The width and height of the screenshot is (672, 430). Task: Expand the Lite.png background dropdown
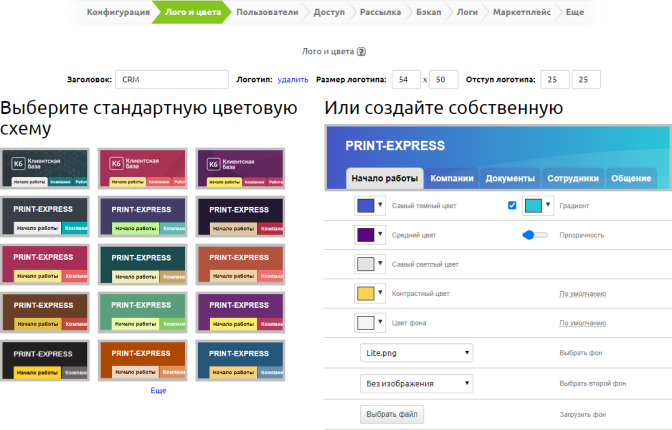416,353
